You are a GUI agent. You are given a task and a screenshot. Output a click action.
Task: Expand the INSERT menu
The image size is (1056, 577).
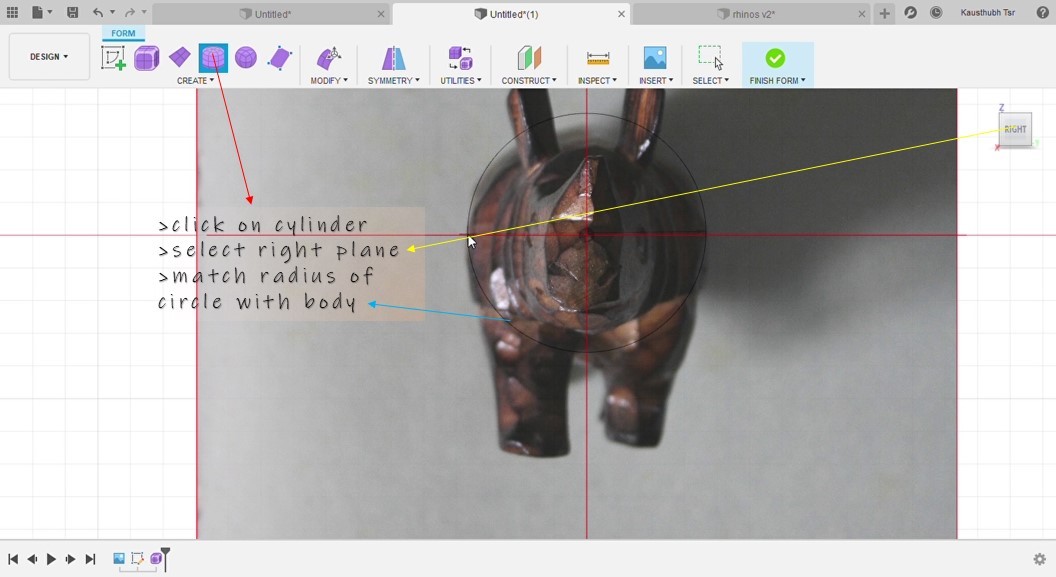coord(656,80)
